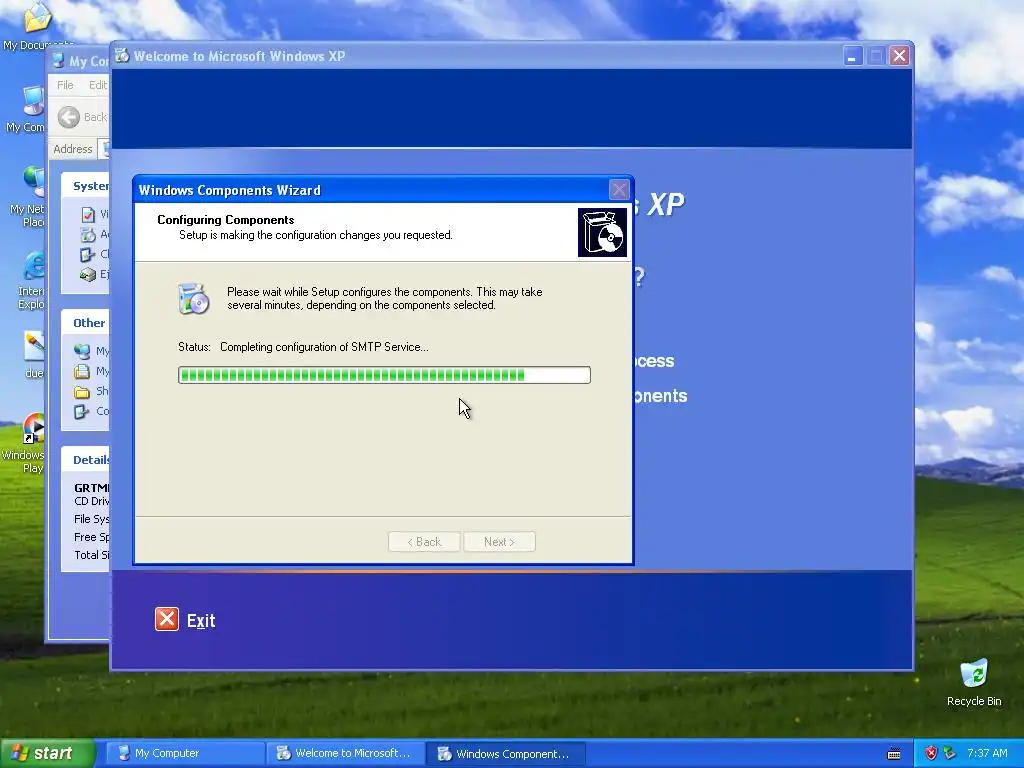Click the Configuring Components heading
Image resolution: width=1024 pixels, height=768 pixels.
pyautogui.click(x=225, y=220)
